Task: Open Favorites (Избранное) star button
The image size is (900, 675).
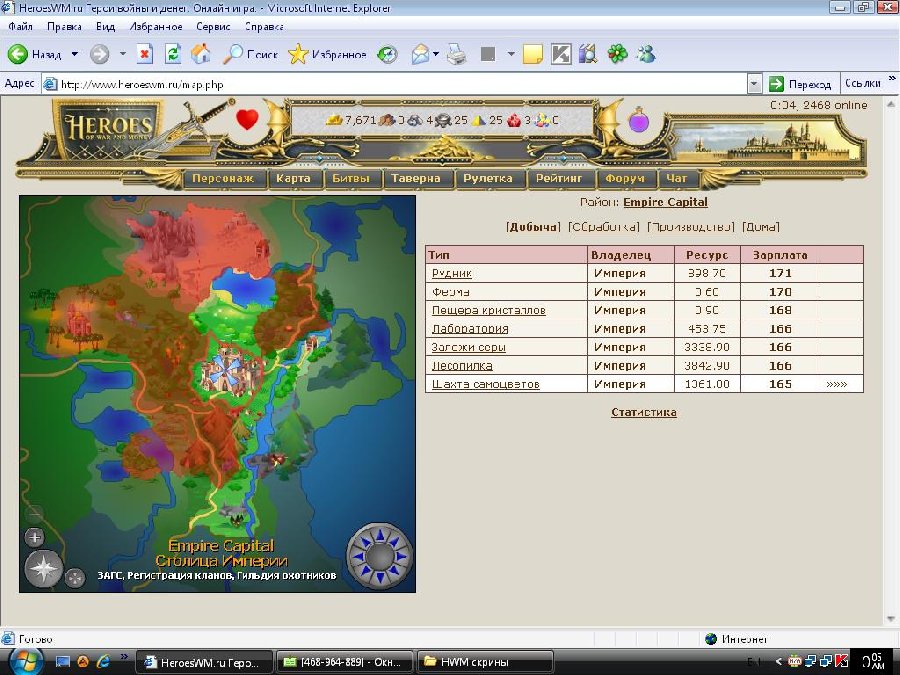Action: tap(327, 55)
